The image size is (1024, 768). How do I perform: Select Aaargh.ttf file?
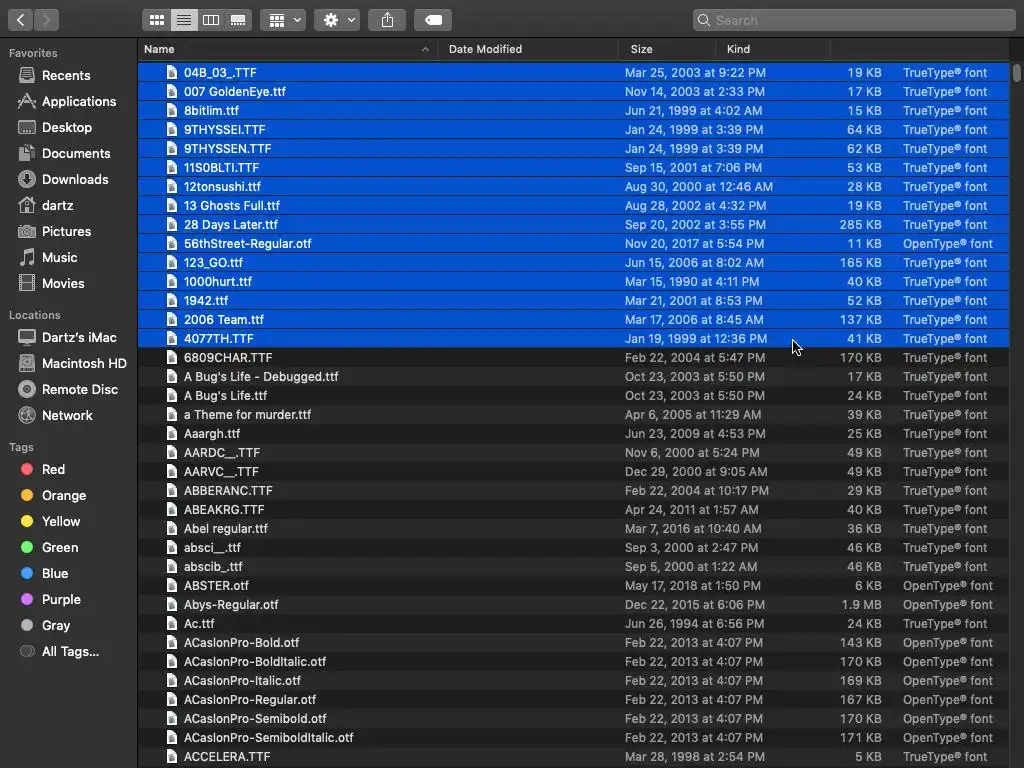pos(573,434)
